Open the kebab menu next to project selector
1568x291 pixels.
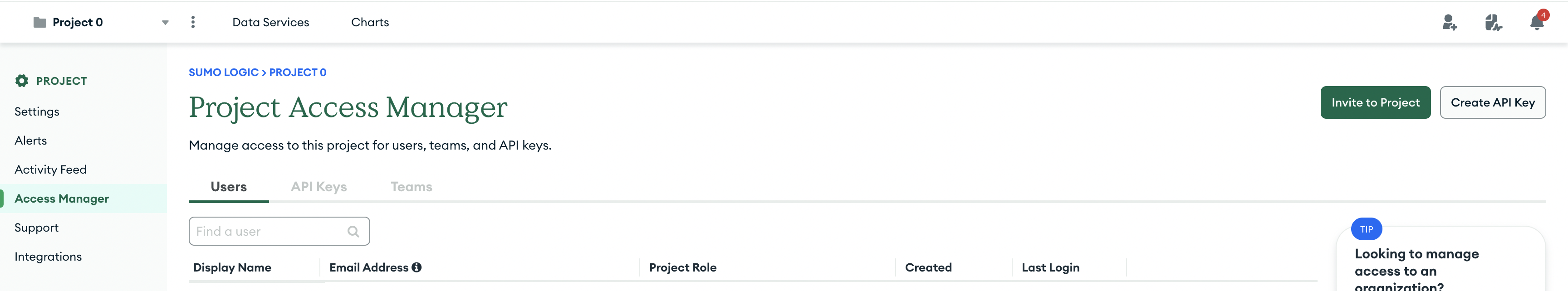coord(193,22)
